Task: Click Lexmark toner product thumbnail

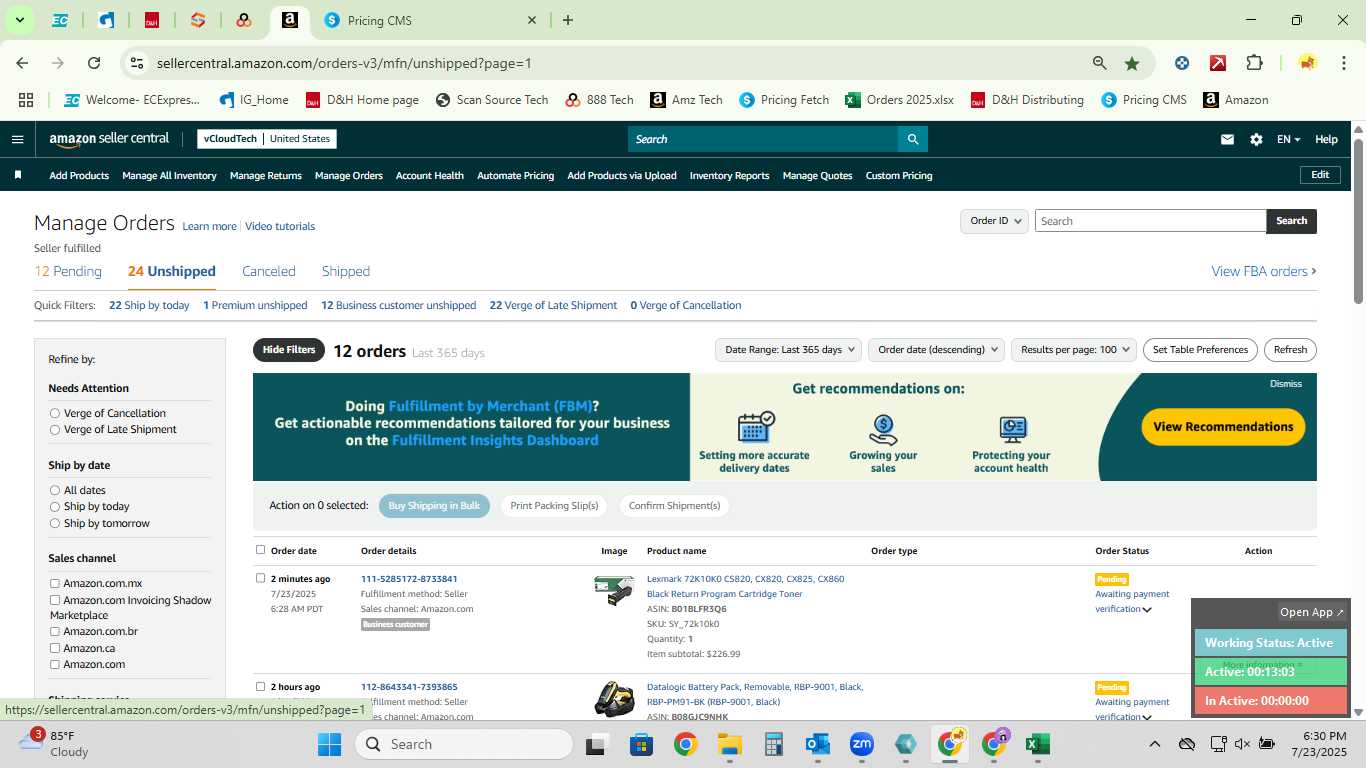Action: pos(614,590)
